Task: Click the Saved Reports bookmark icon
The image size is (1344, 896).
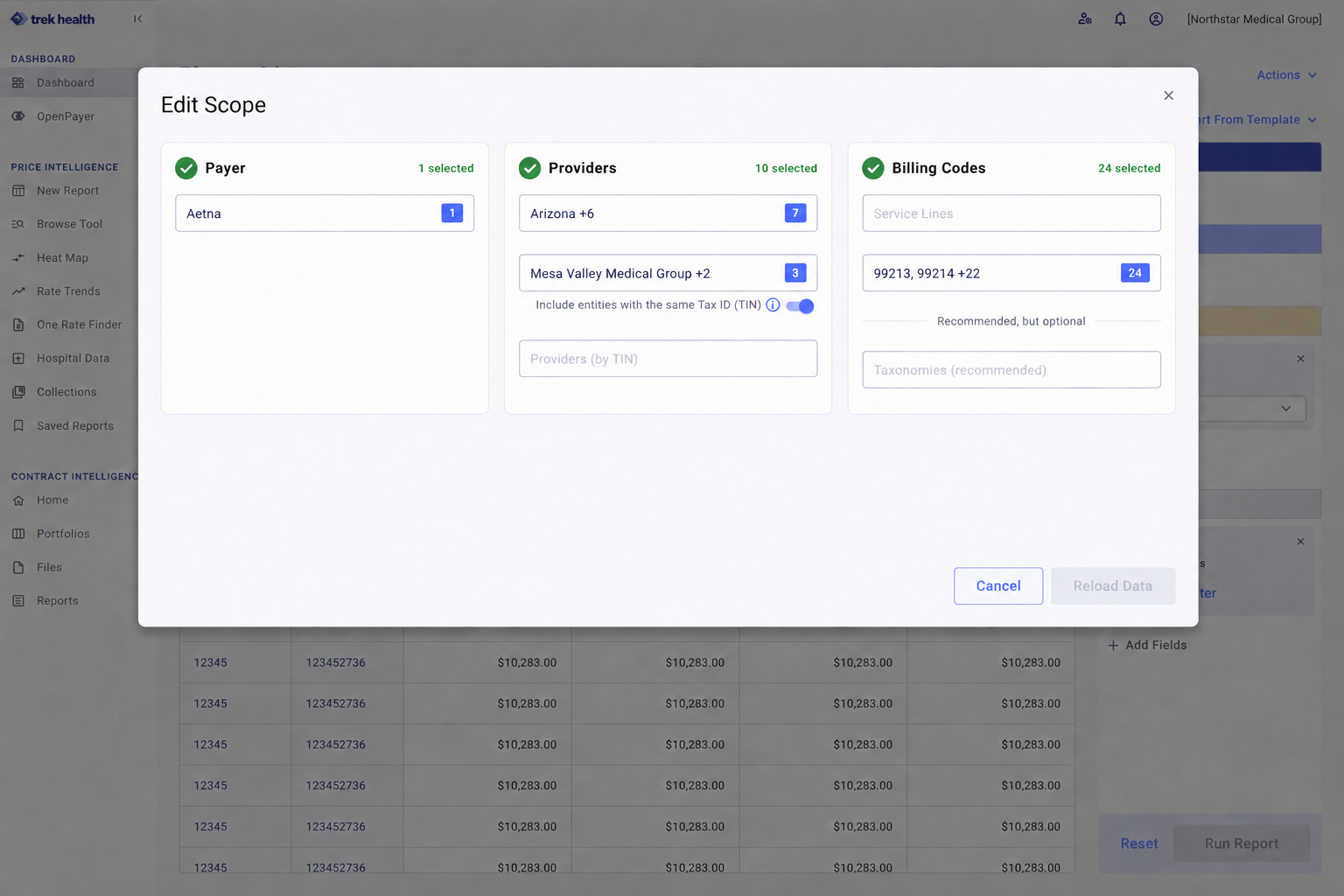Action: coord(18,426)
